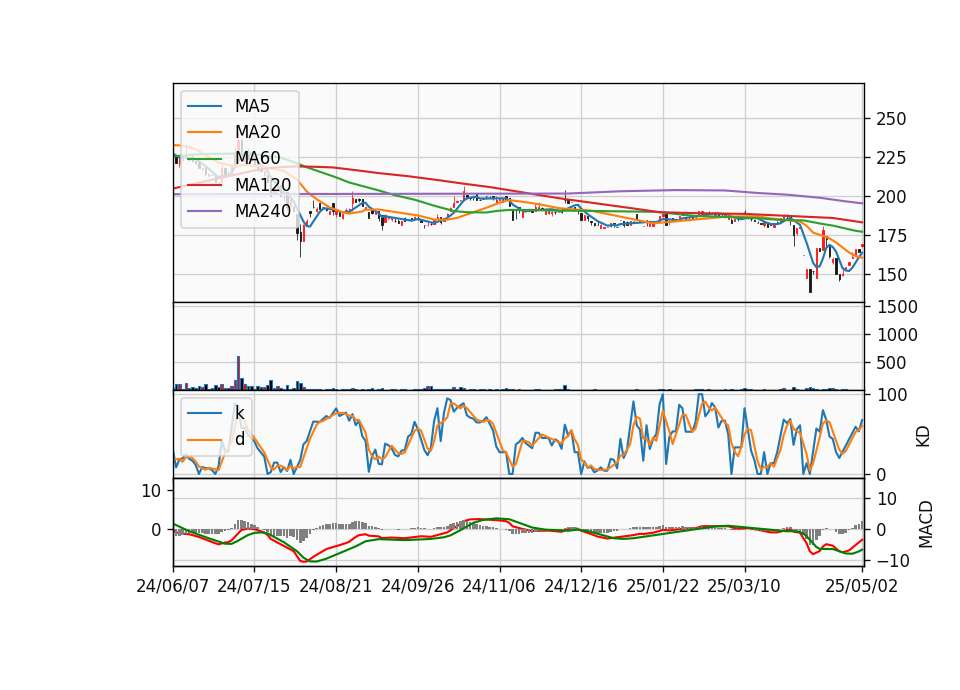Click the orange MA20 legend line swatch
The width and height of the screenshot is (960, 690).
coord(204,132)
